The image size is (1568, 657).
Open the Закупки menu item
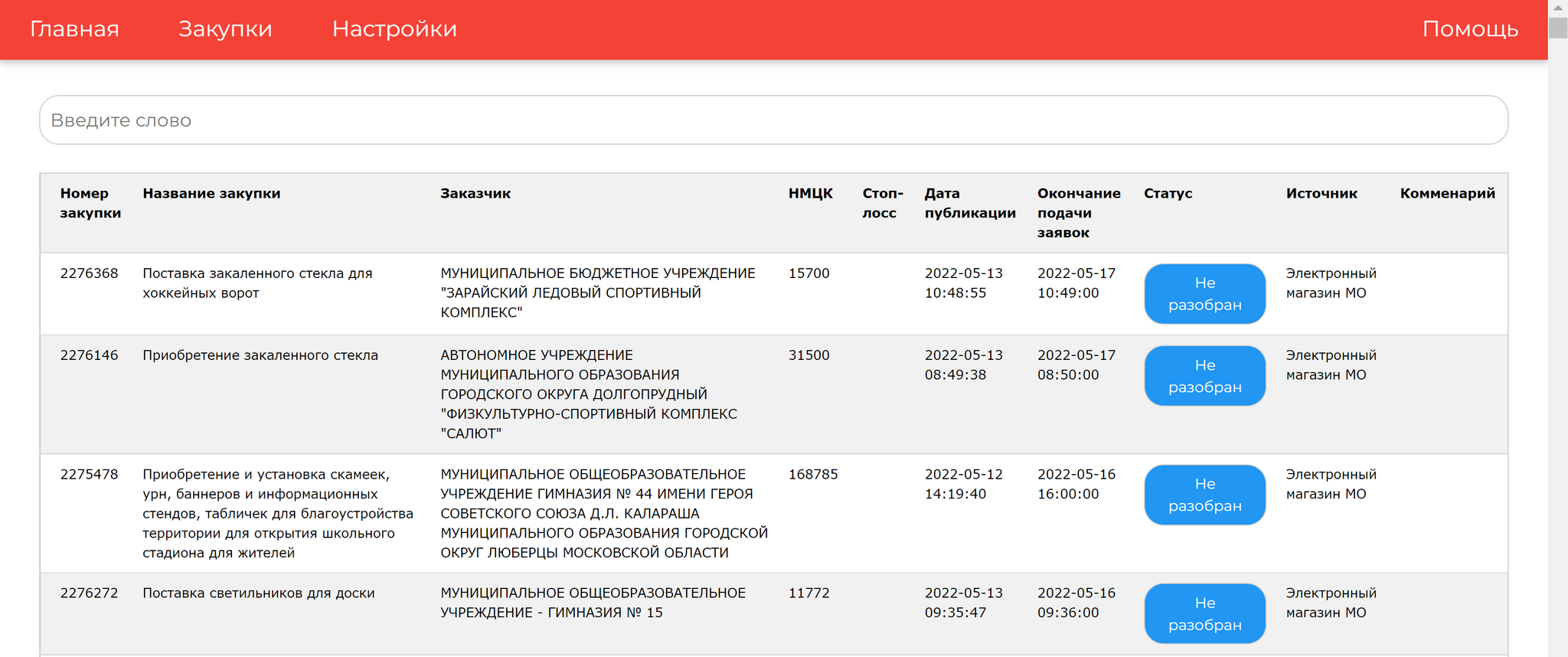[225, 29]
